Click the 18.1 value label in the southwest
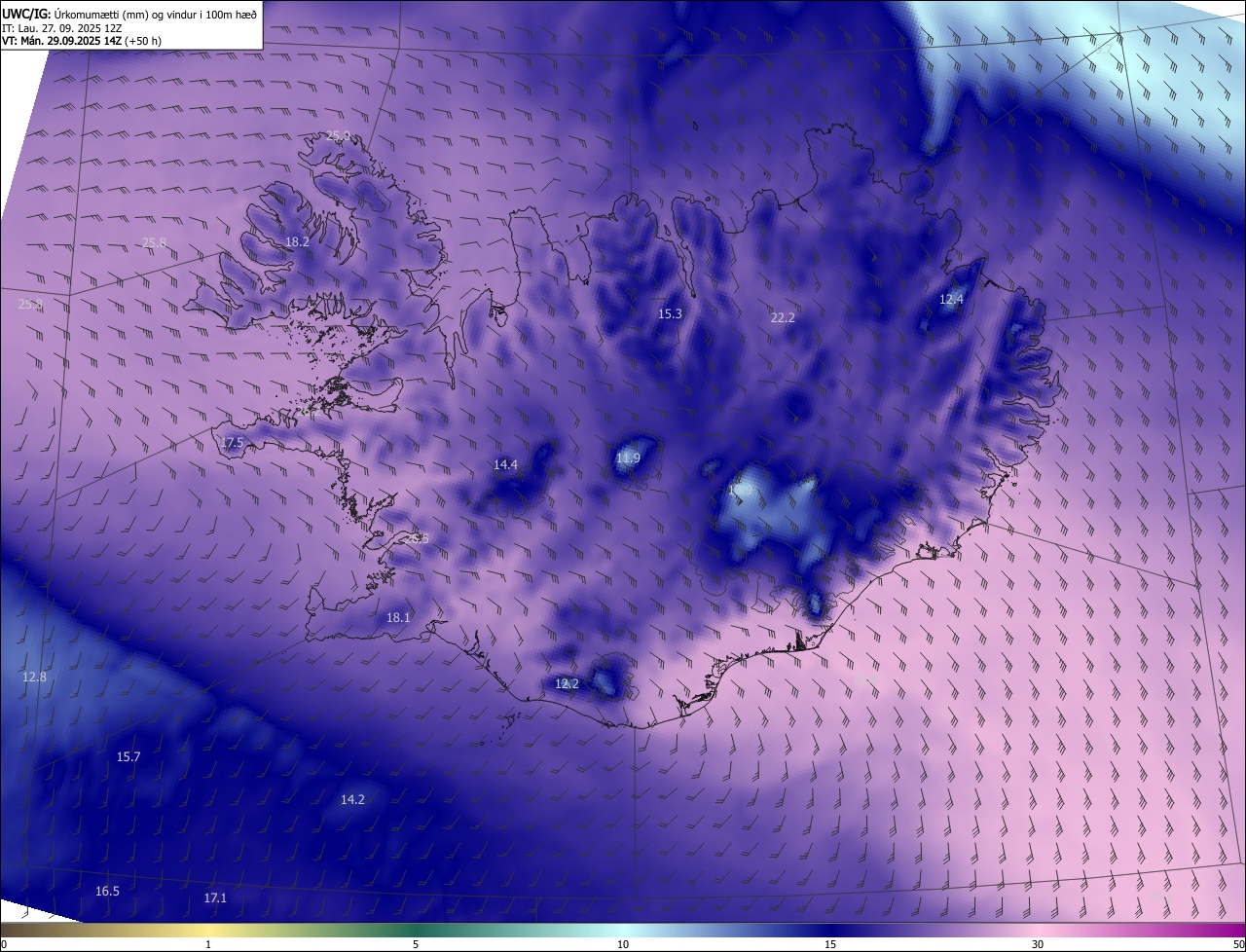The height and width of the screenshot is (952, 1246). [398, 617]
